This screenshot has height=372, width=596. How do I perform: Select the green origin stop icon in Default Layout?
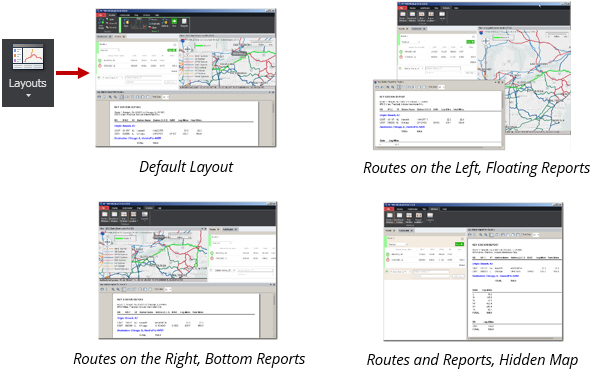coord(100,60)
